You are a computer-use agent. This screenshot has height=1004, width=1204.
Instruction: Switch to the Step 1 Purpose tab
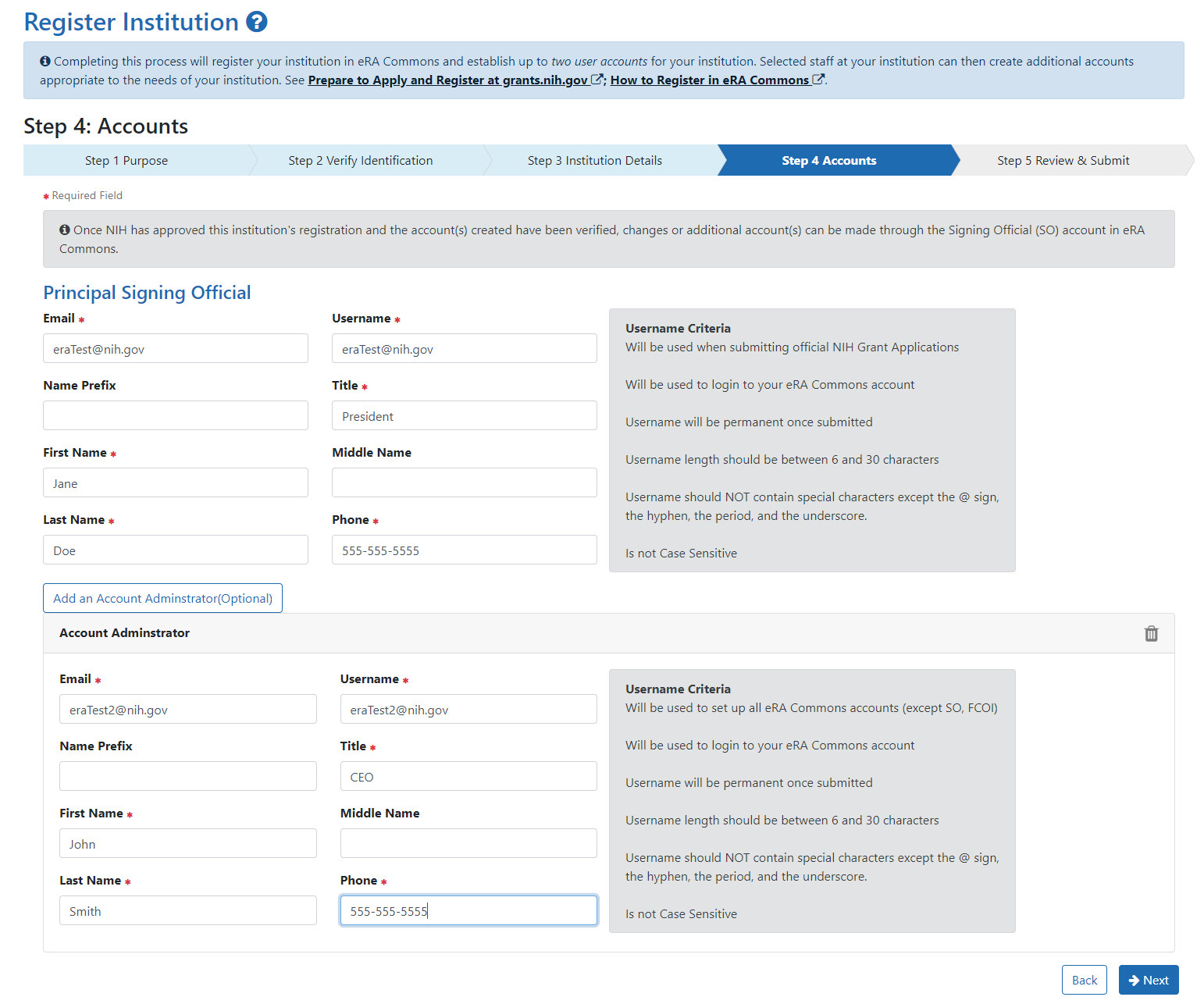(126, 160)
